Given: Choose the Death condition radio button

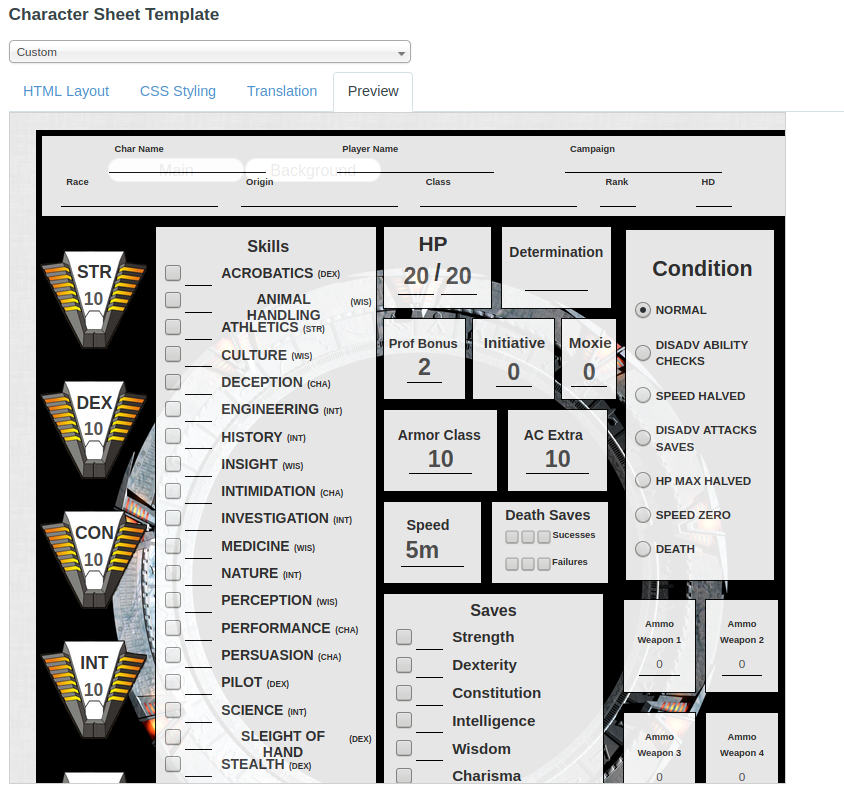Looking at the screenshot, I should click(643, 549).
